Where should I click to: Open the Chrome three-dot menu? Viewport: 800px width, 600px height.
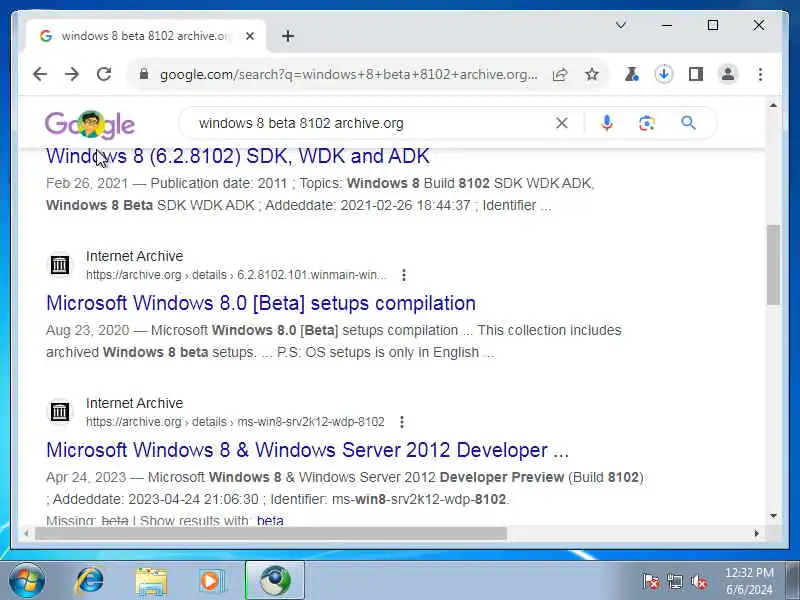pos(760,74)
